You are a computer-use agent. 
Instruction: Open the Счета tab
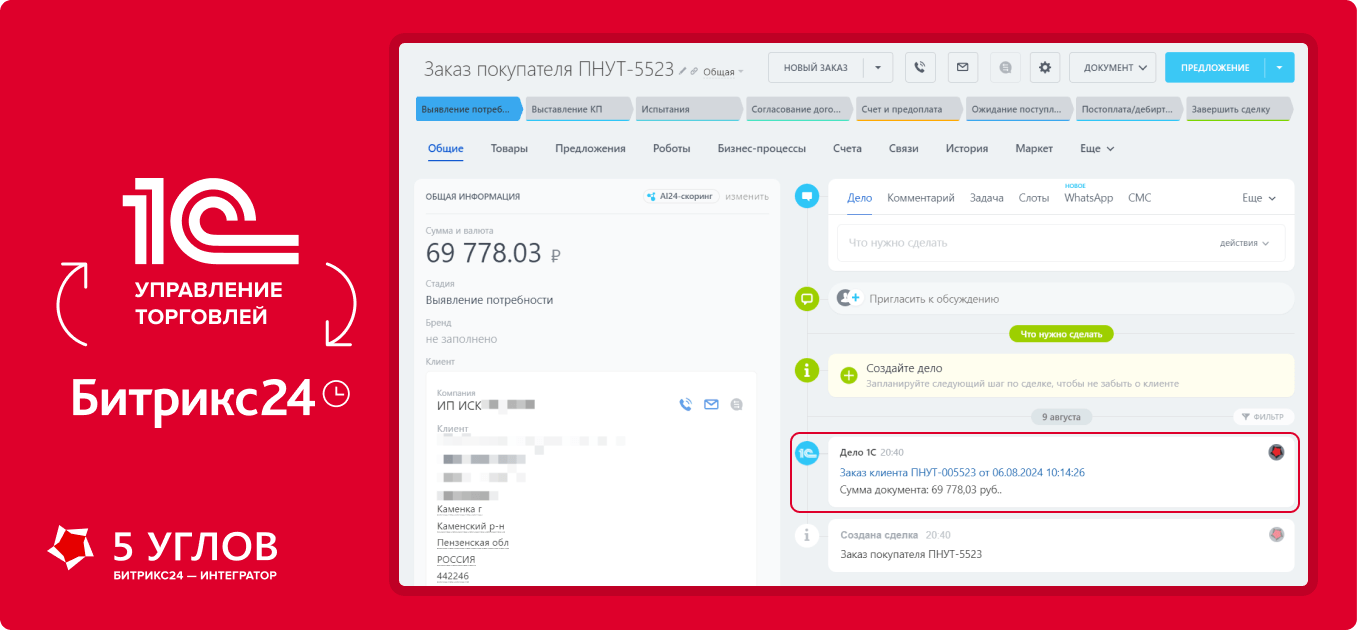coord(847,148)
